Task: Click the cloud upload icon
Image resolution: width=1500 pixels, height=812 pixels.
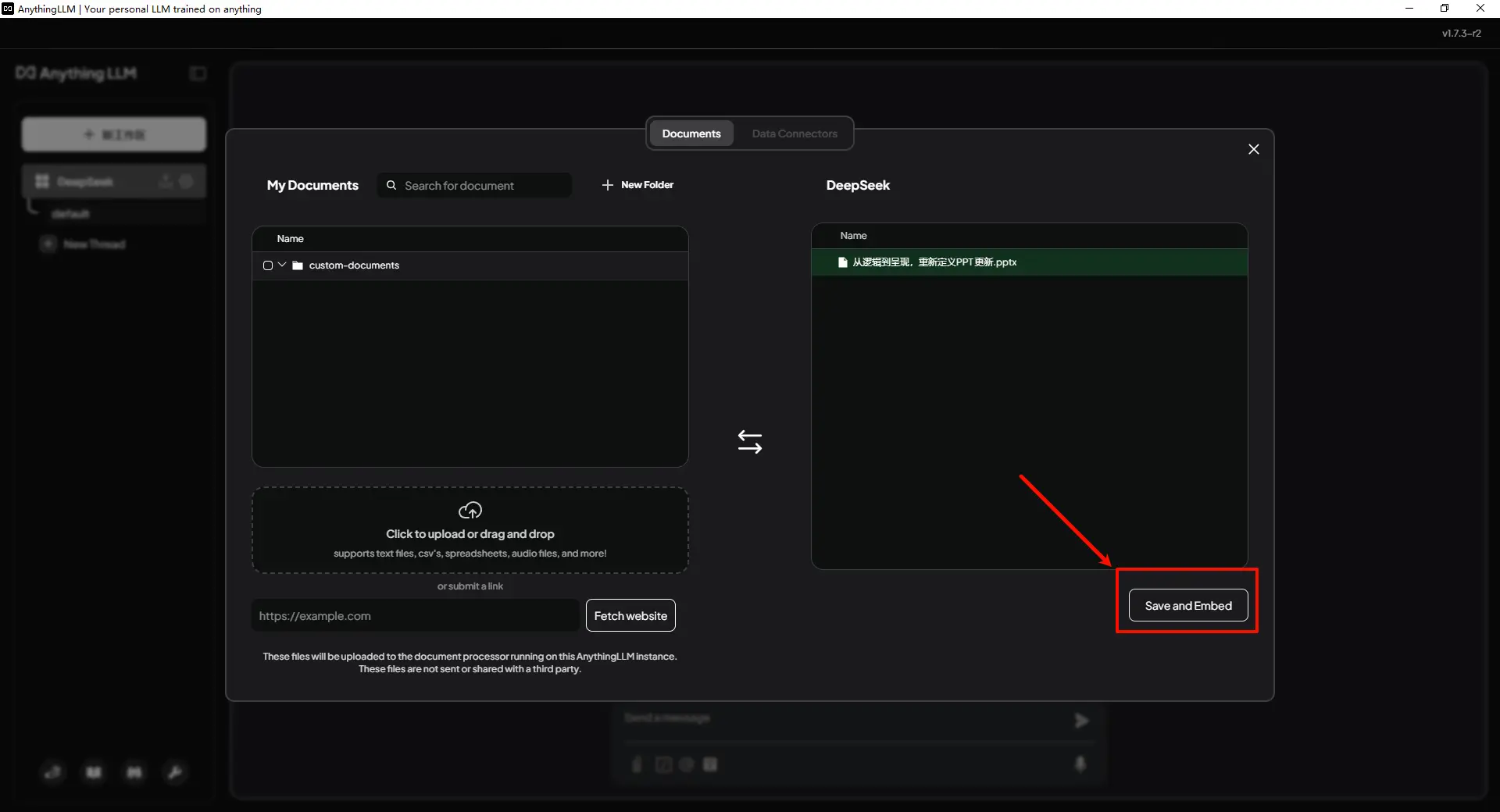Action: (470, 511)
